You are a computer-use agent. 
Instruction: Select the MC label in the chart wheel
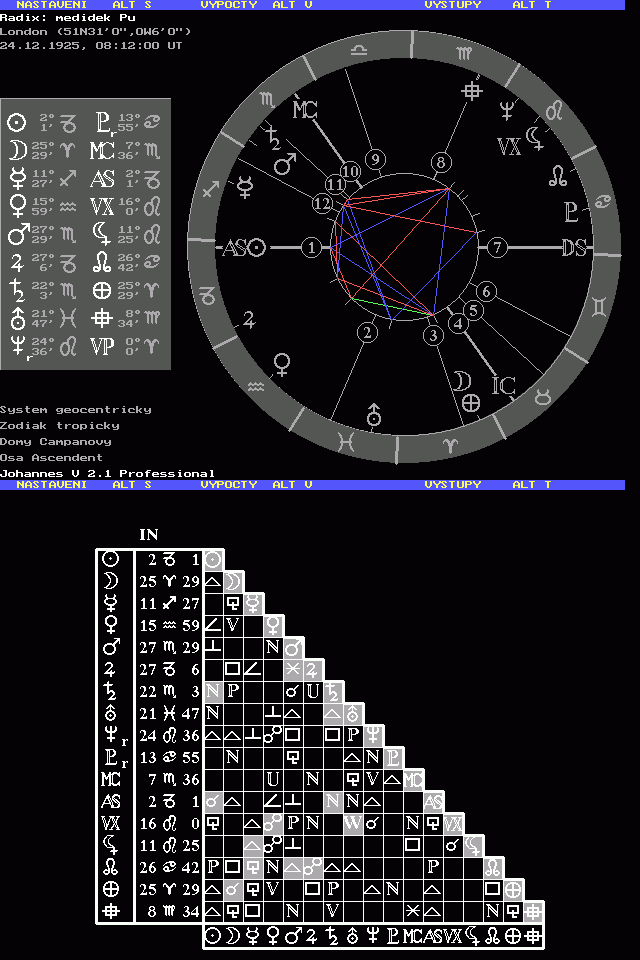304,110
